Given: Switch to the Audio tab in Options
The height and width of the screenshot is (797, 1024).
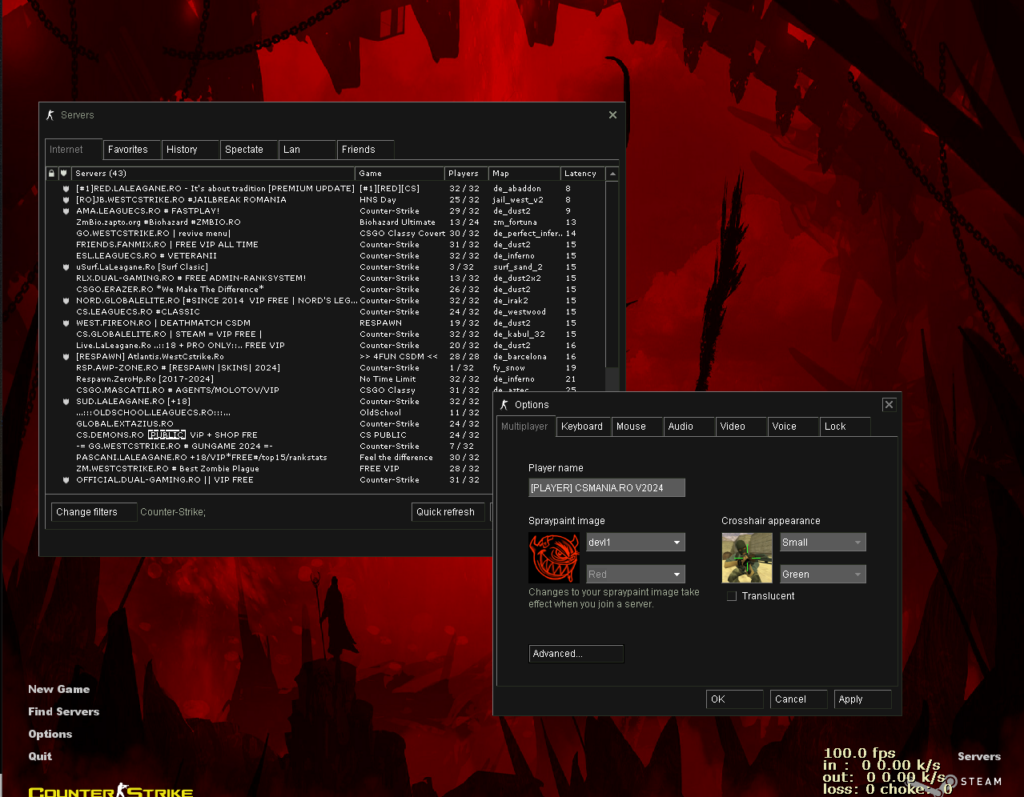Looking at the screenshot, I should (x=688, y=426).
